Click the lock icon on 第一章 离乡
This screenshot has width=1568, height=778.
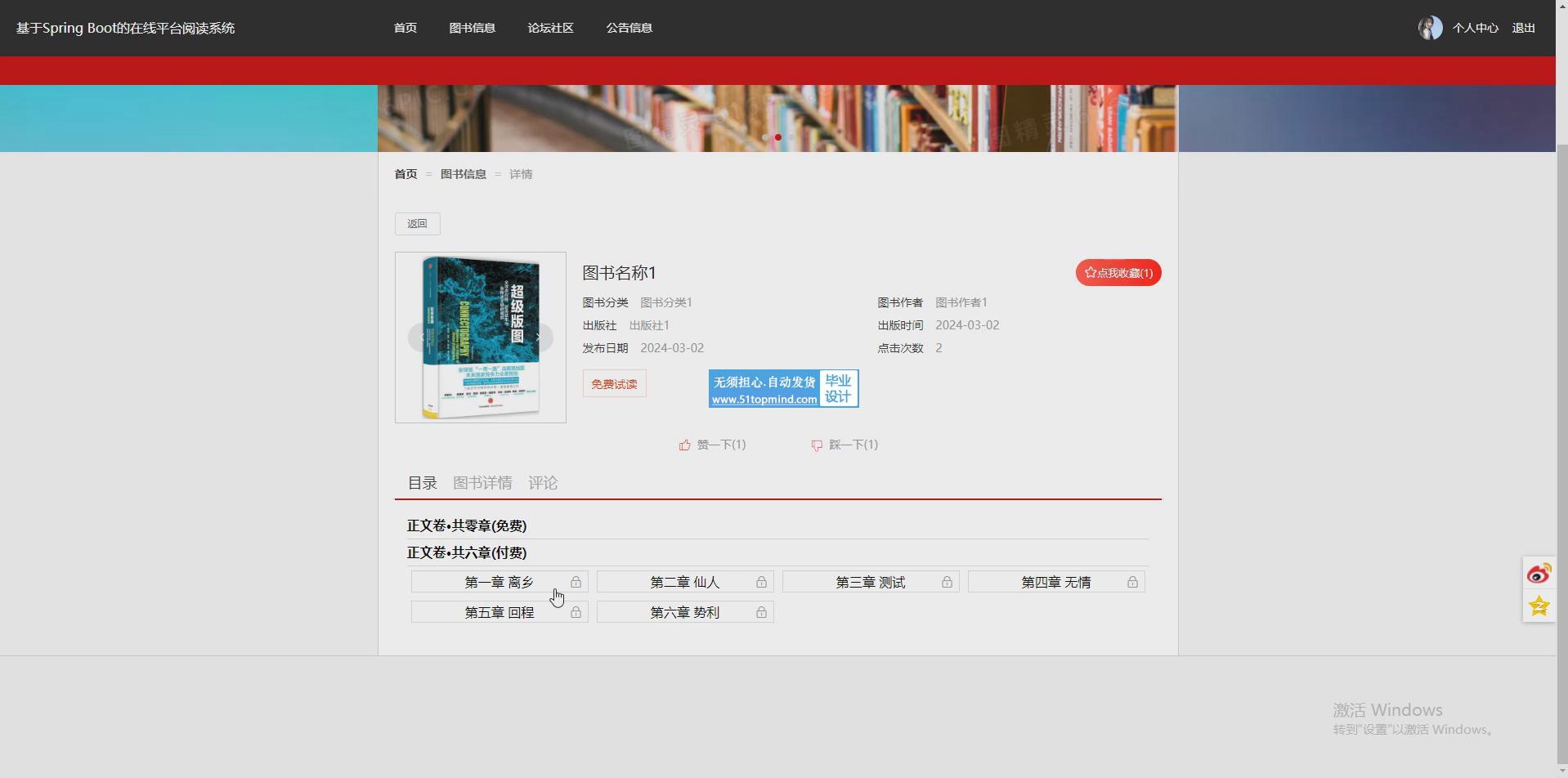(576, 582)
